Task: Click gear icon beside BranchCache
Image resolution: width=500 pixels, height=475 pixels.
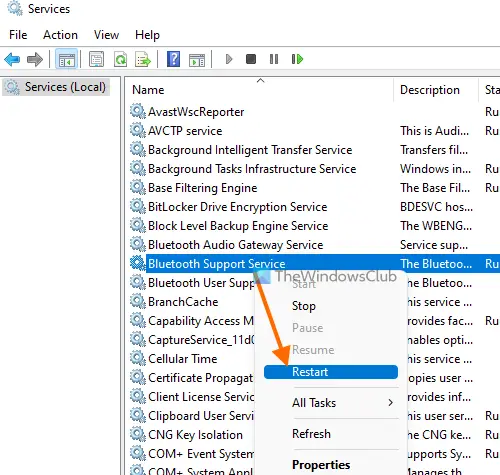Action: click(x=138, y=301)
